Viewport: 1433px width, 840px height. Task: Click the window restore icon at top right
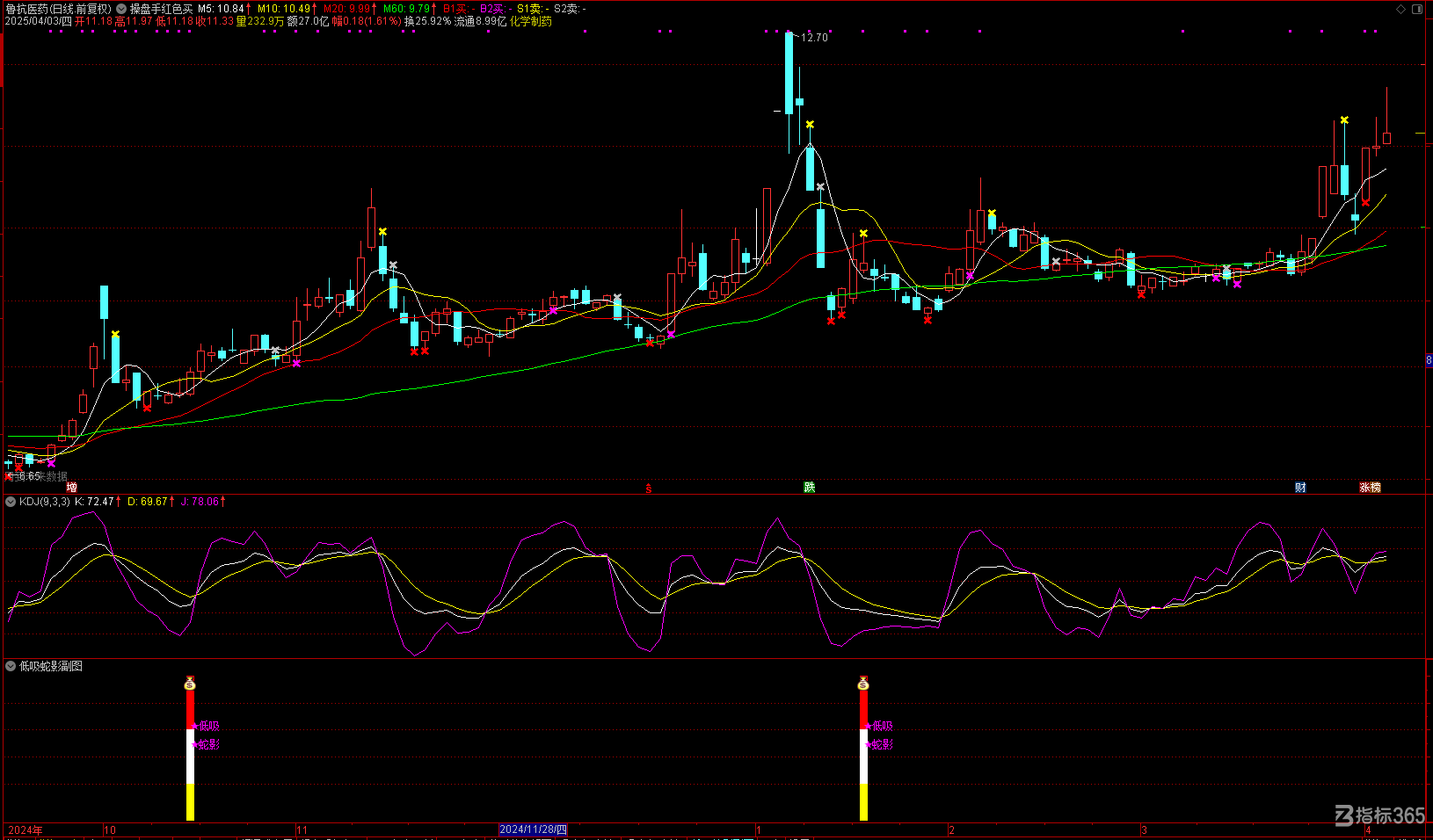coord(1417,9)
